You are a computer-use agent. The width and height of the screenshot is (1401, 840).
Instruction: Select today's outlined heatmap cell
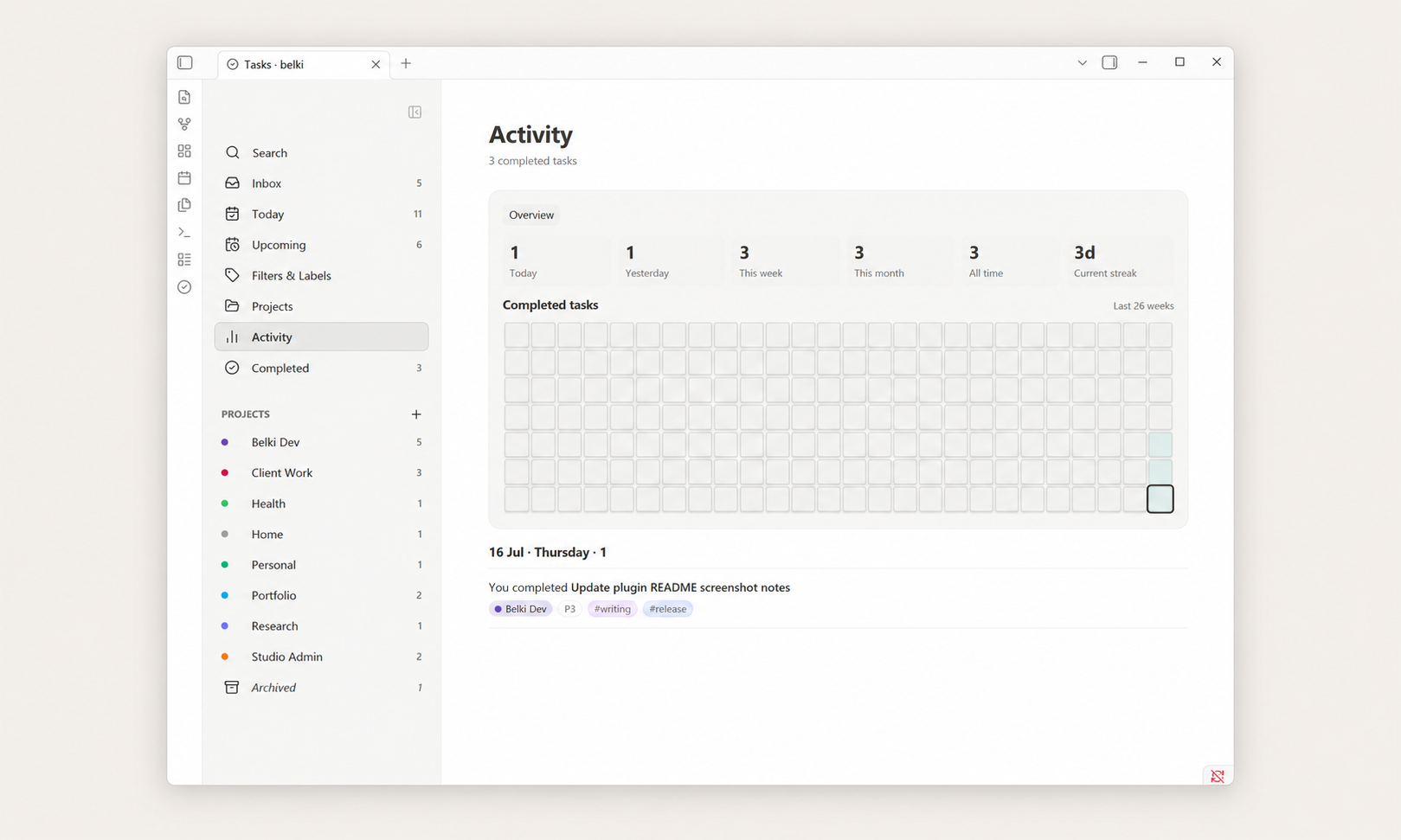click(1160, 499)
